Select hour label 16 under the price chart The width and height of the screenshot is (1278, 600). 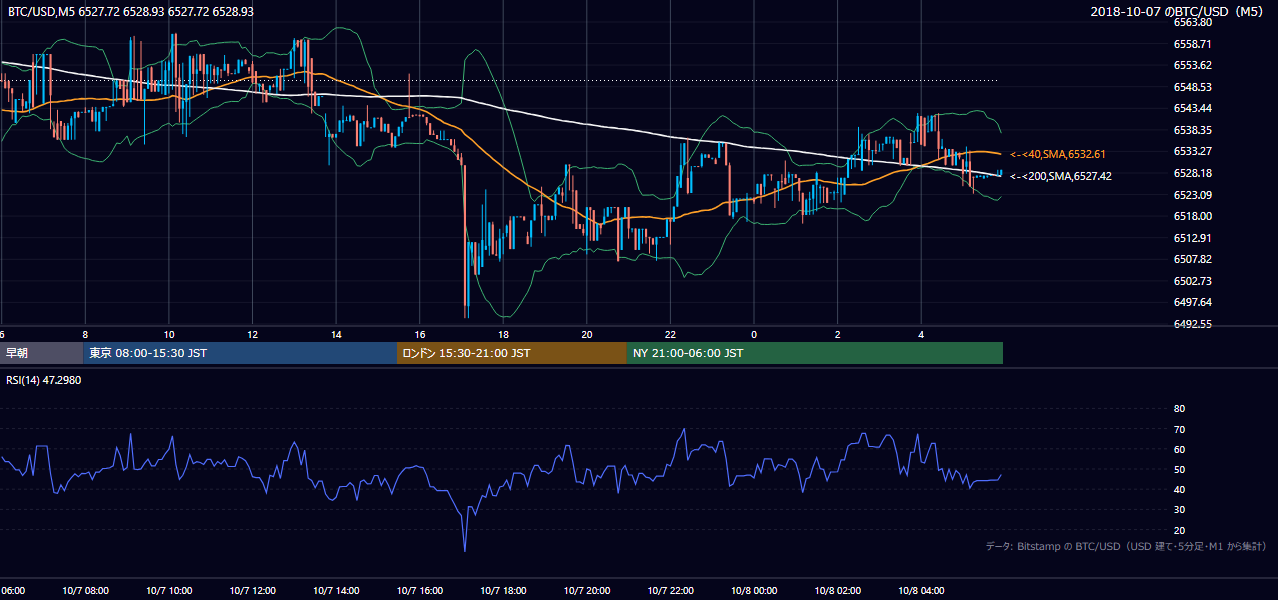[420, 335]
